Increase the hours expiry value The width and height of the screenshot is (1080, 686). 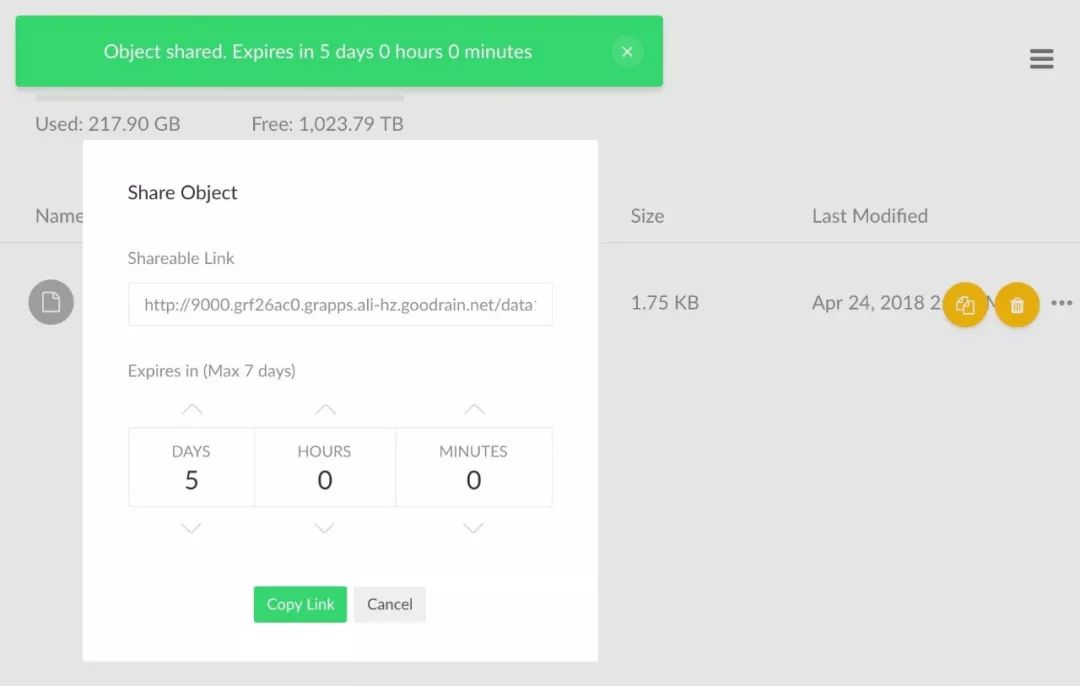[x=325, y=409]
